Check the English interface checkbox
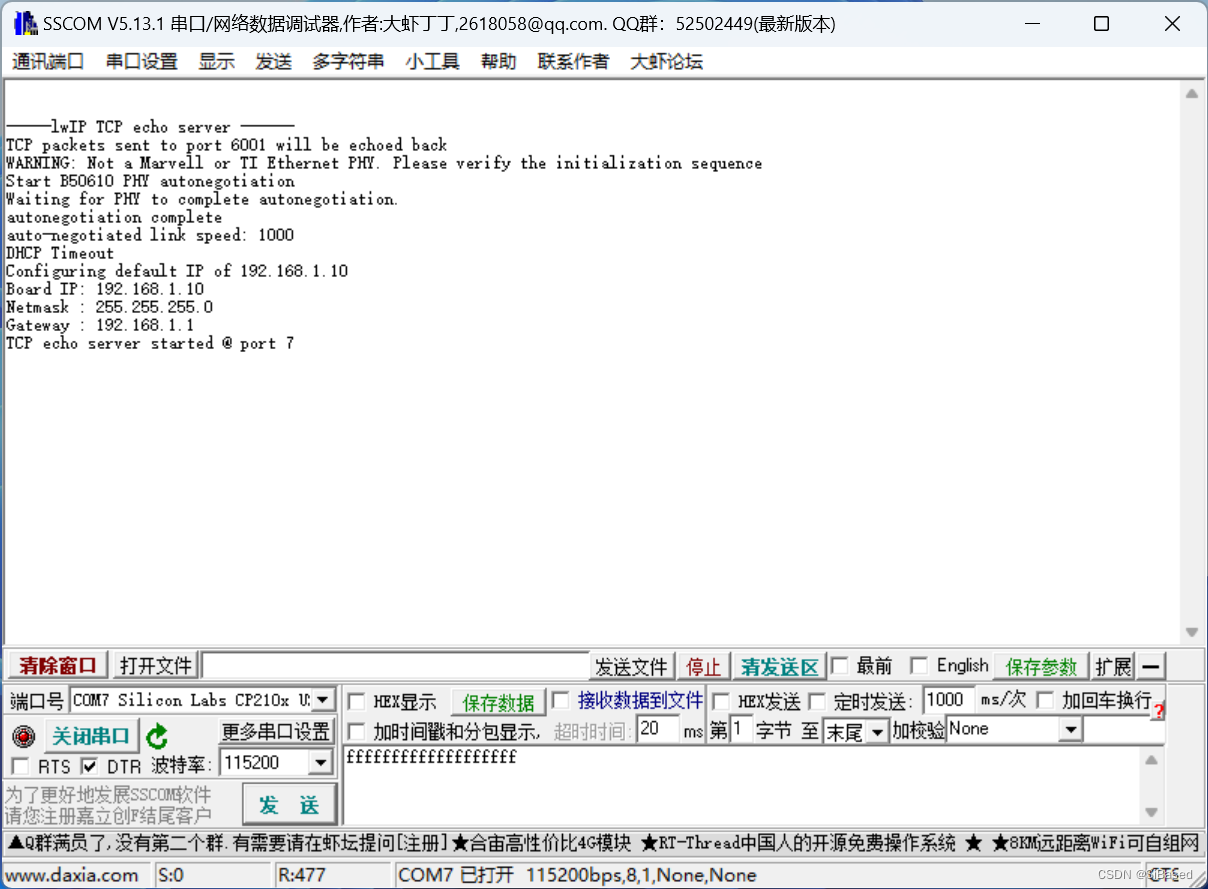The image size is (1208, 889). coord(917,665)
